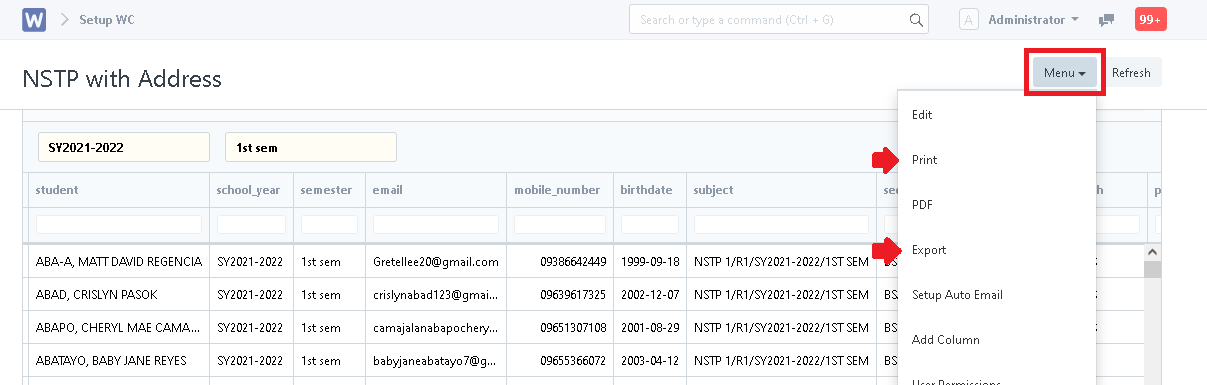This screenshot has width=1207, height=385.
Task: Click the Refresh button
Action: pyautogui.click(x=1131, y=73)
